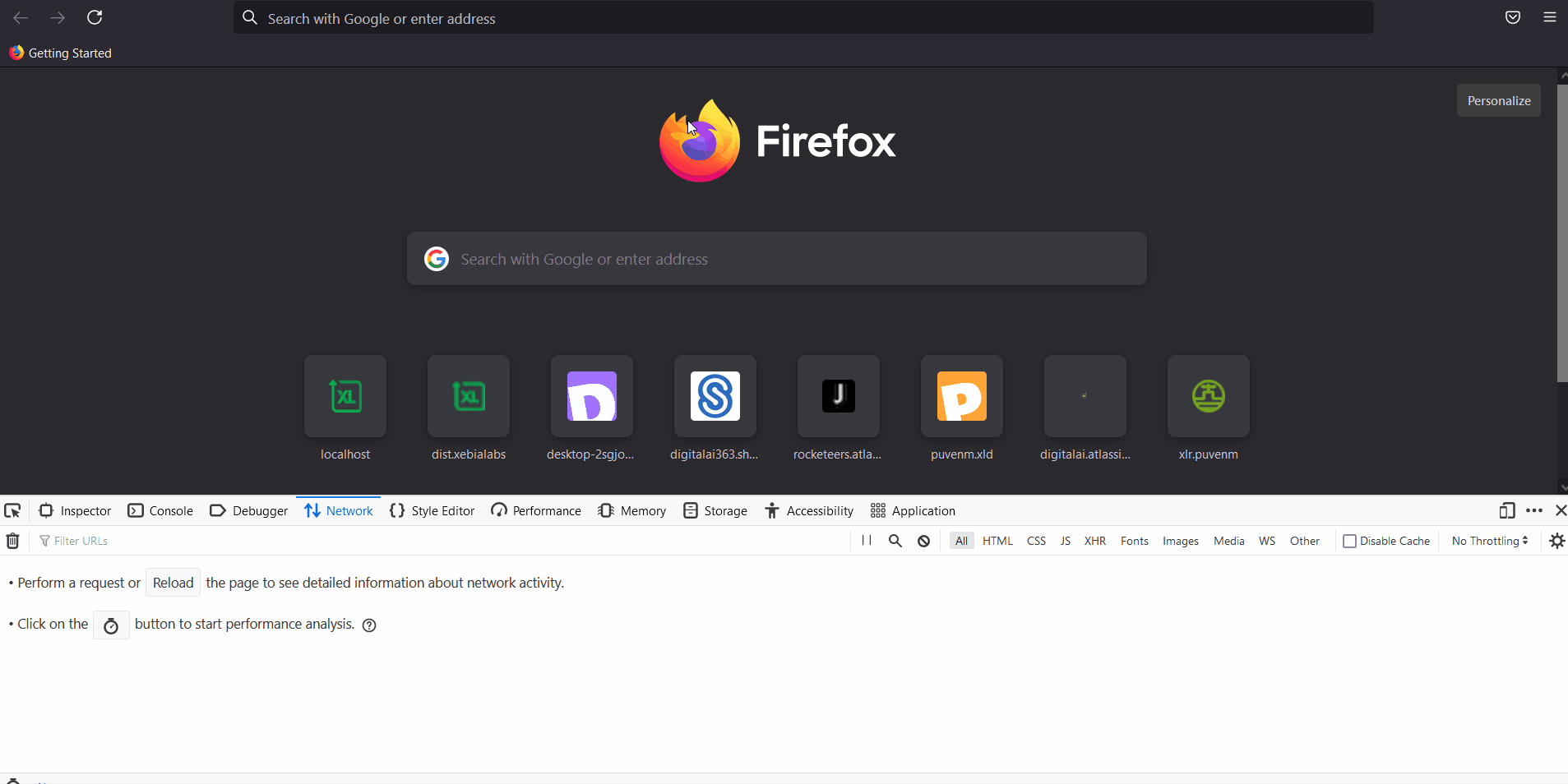Open the Storage tab

click(x=715, y=510)
